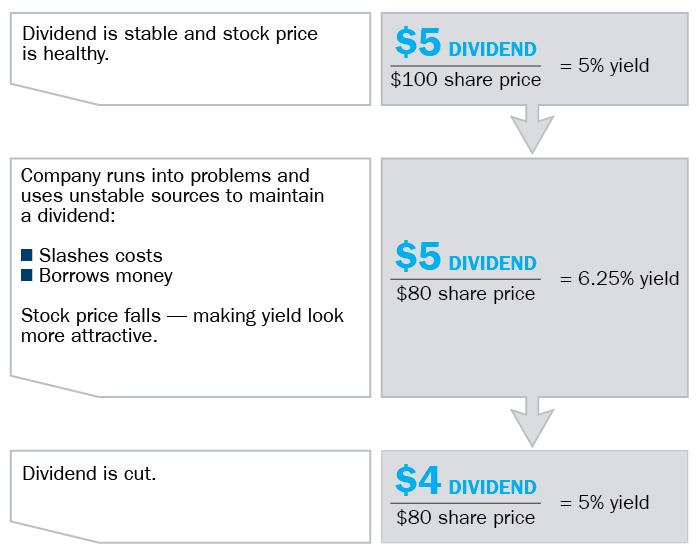Image resolution: width=700 pixels, height=553 pixels.
Task: Click the 'Stock price falls' sentence
Action: (182, 325)
